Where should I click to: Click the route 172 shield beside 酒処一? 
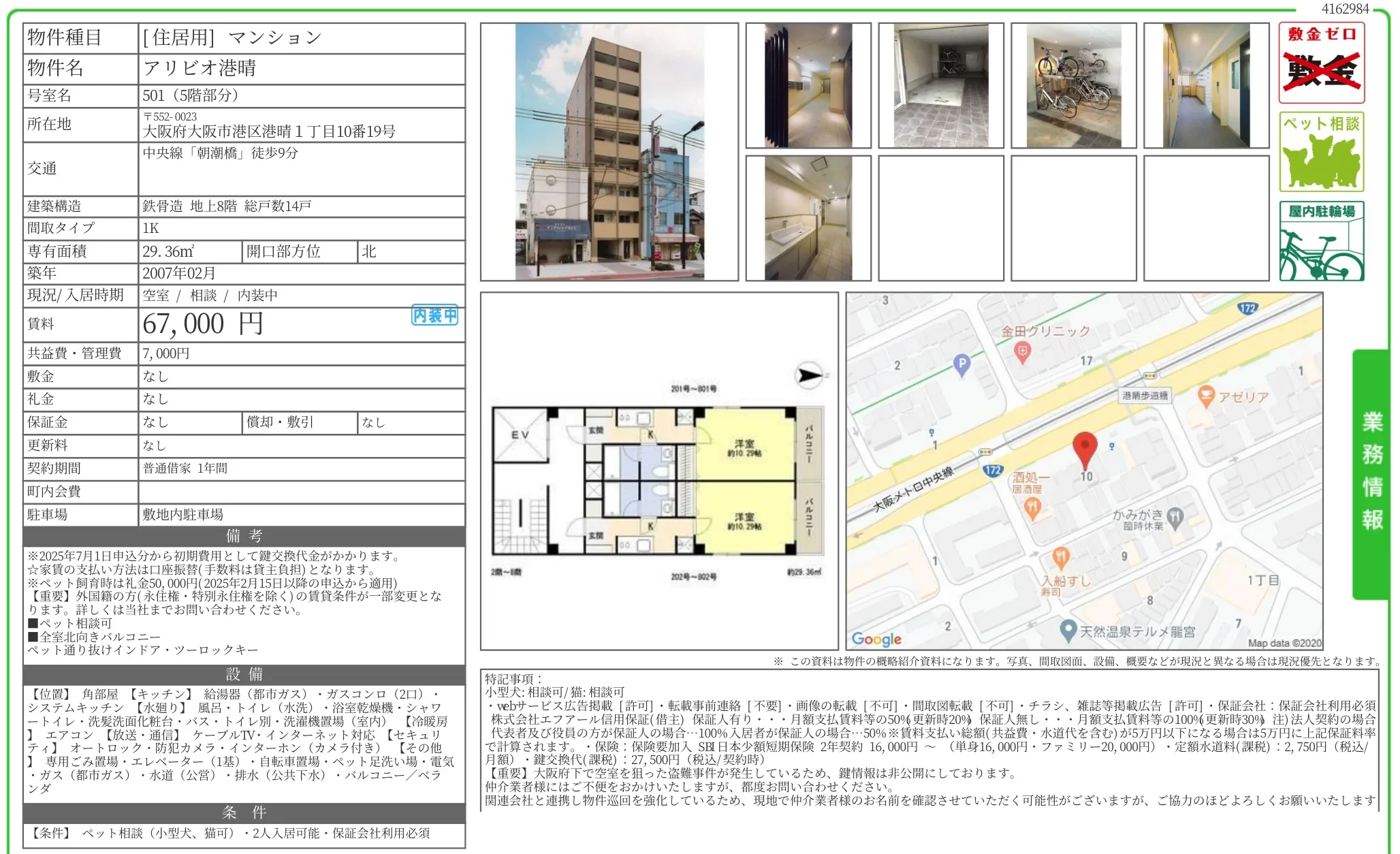click(x=993, y=470)
